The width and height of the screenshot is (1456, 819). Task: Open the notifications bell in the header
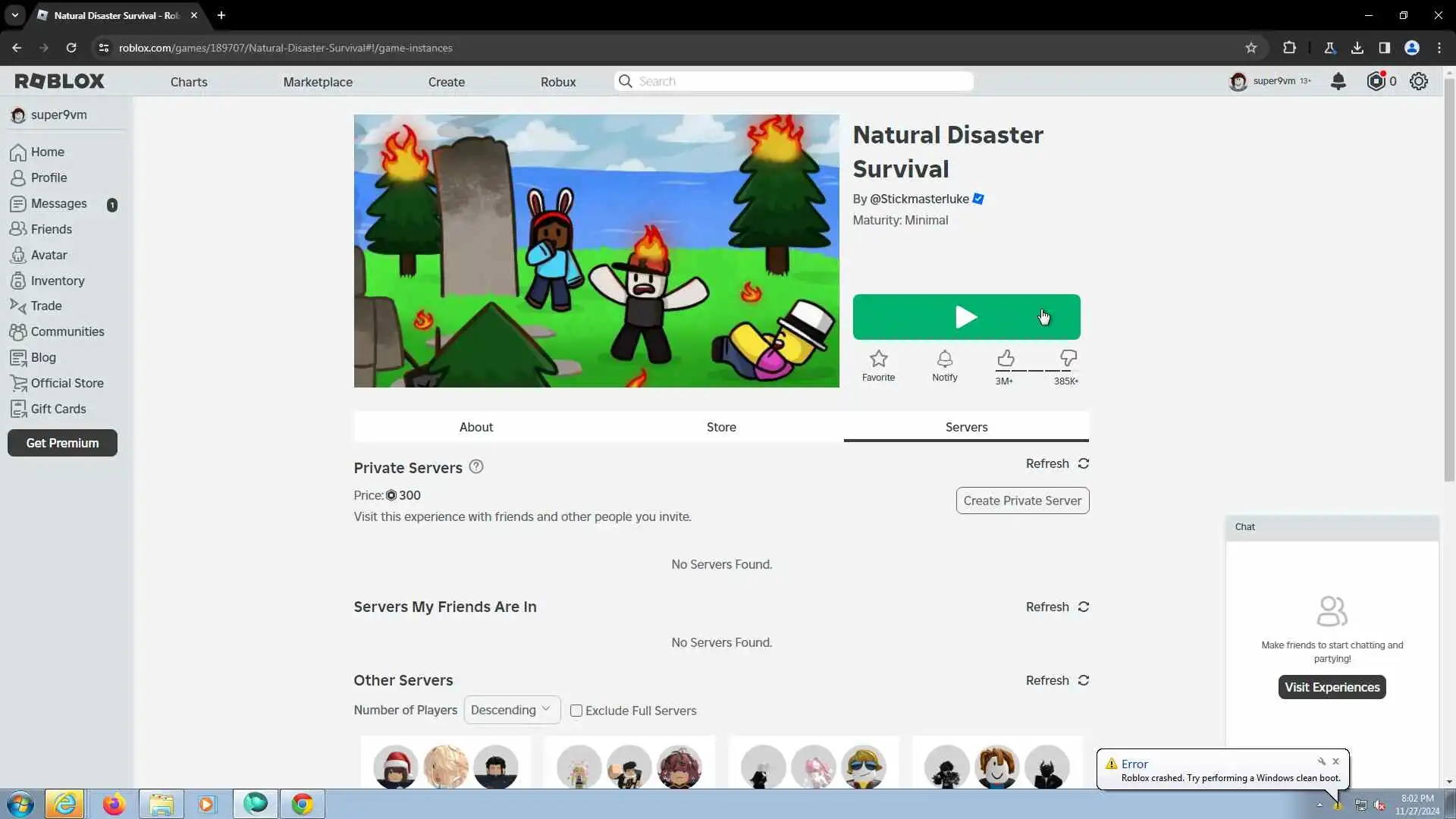[1338, 81]
